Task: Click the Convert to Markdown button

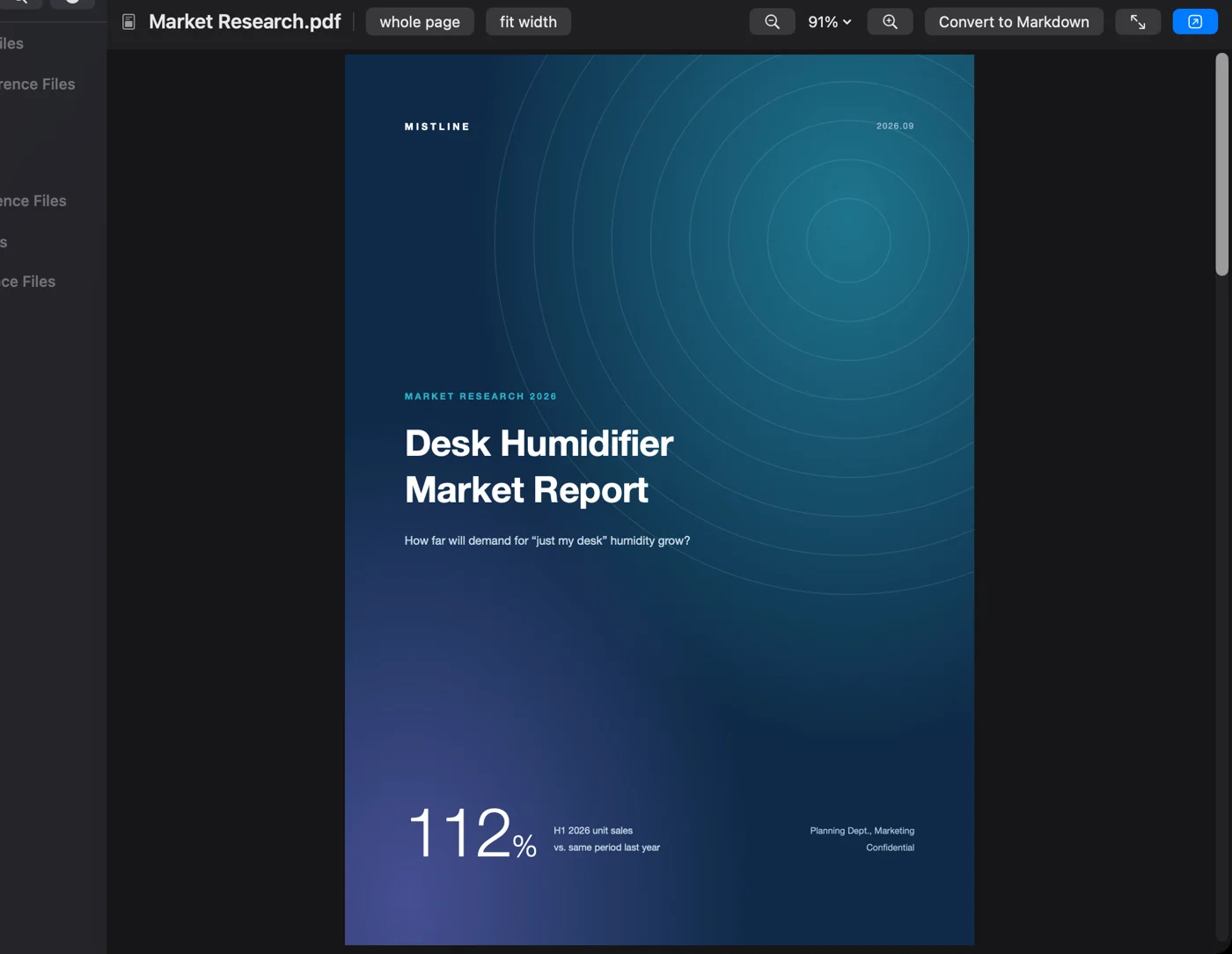Action: (x=1014, y=22)
